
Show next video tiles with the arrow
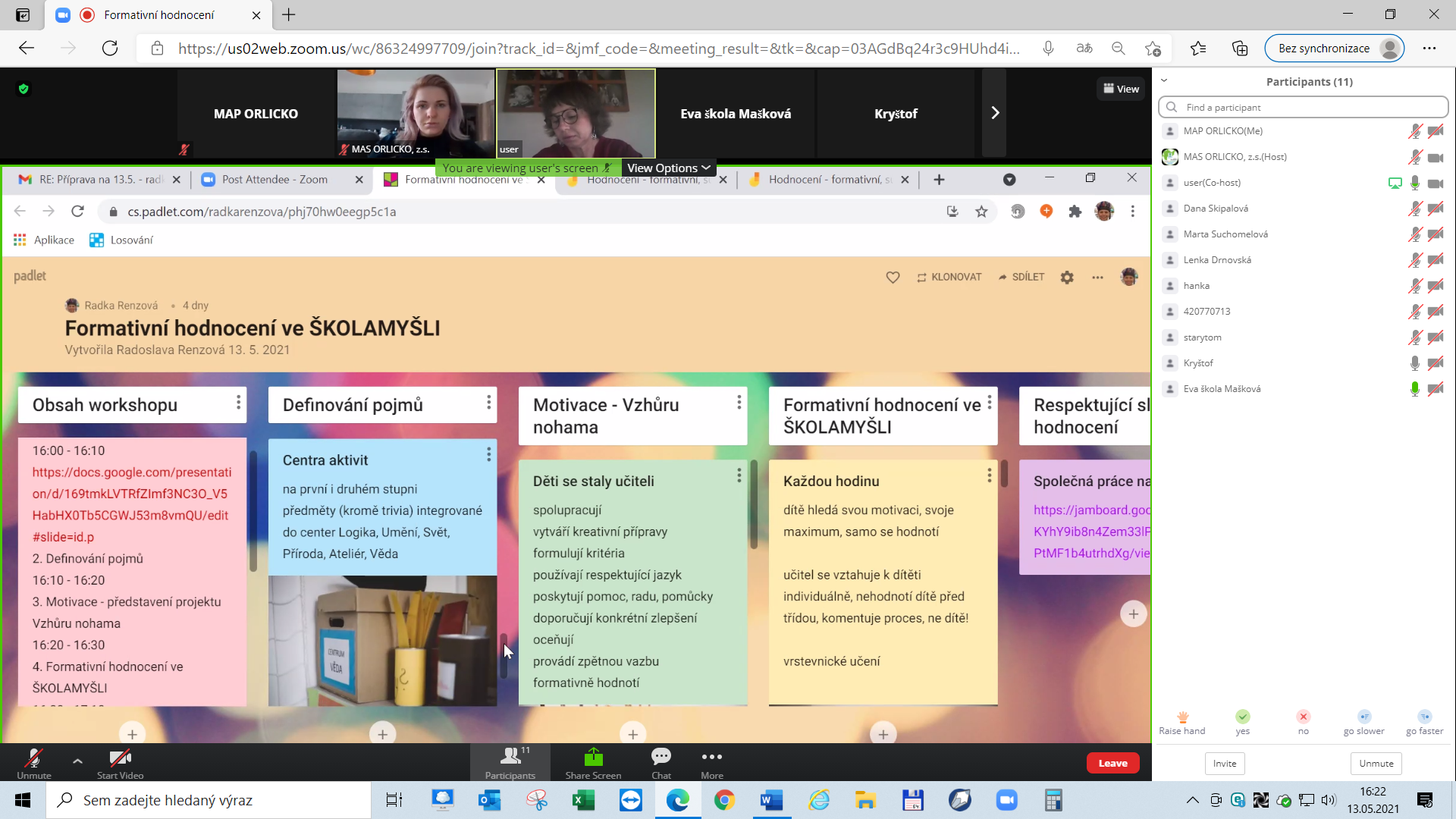tap(995, 113)
